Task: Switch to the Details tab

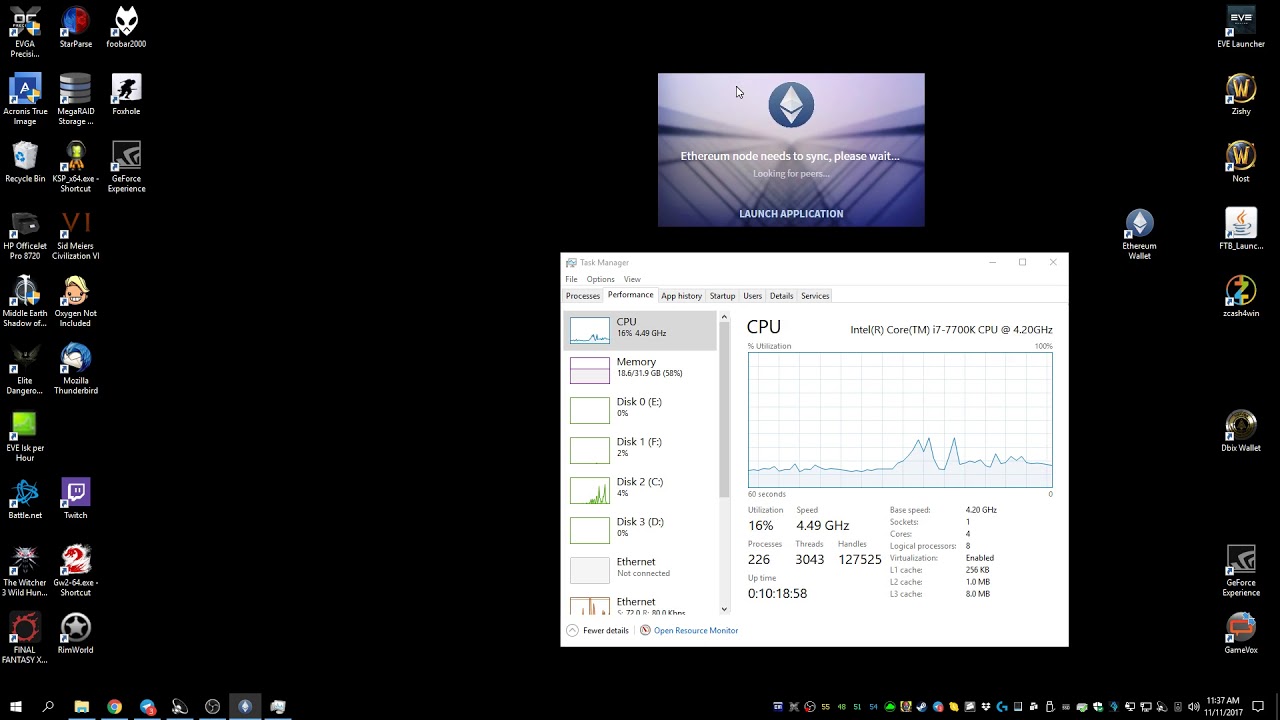Action: [781, 296]
